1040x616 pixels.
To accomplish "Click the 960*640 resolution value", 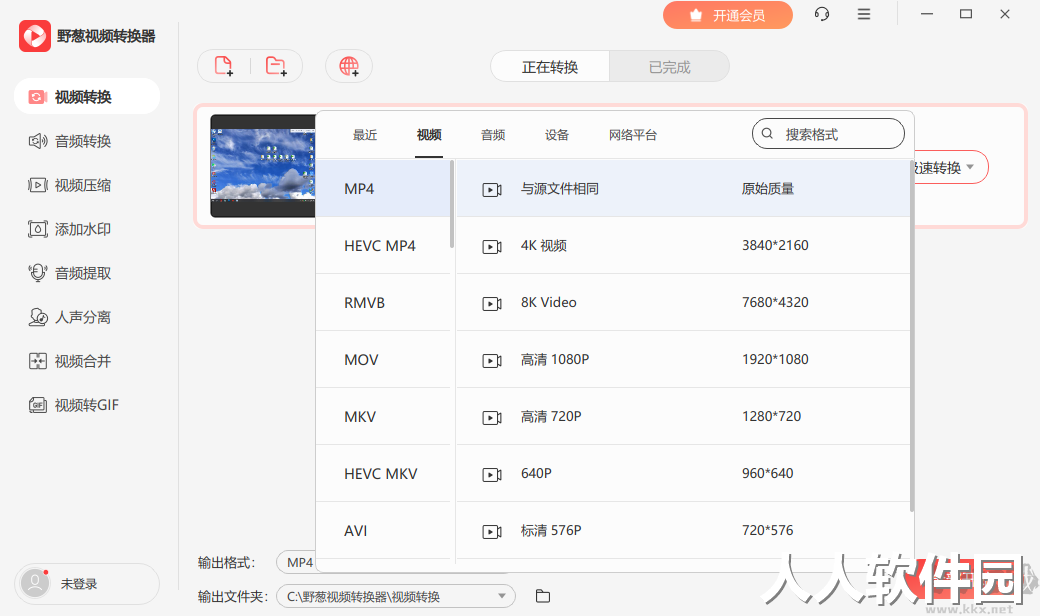I will 767,473.
